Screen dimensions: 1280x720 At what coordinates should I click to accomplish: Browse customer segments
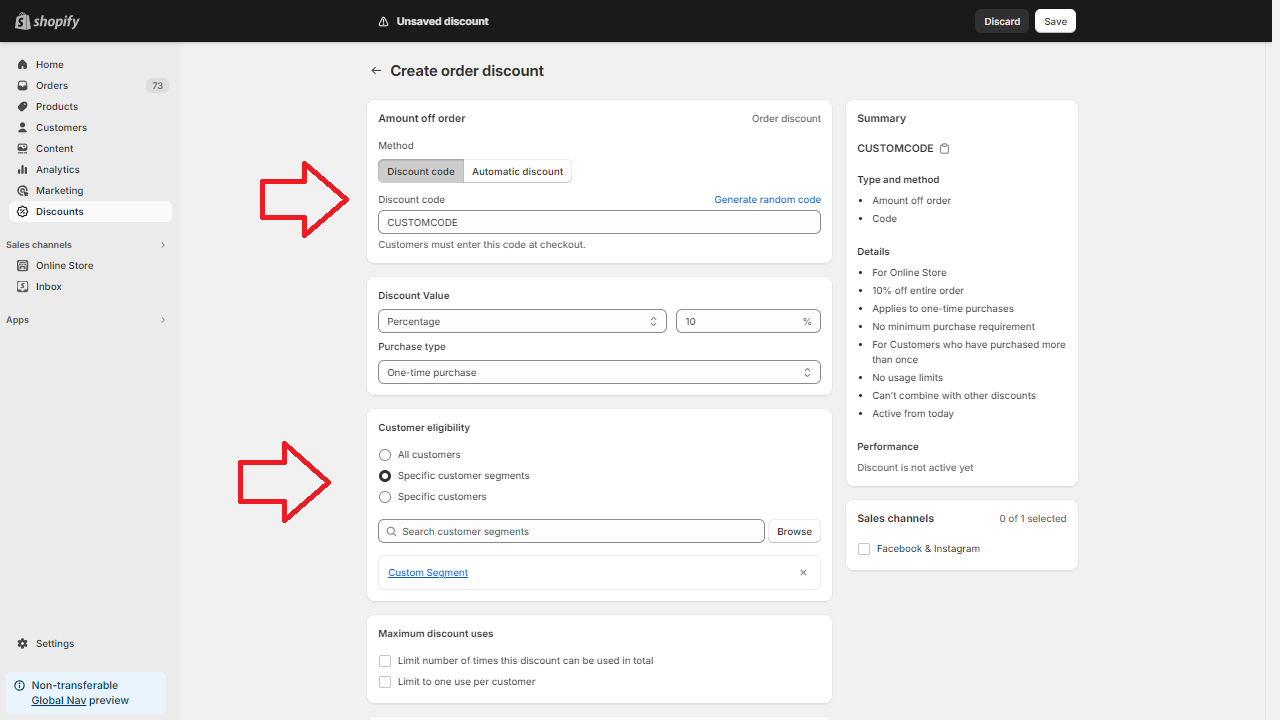point(794,532)
